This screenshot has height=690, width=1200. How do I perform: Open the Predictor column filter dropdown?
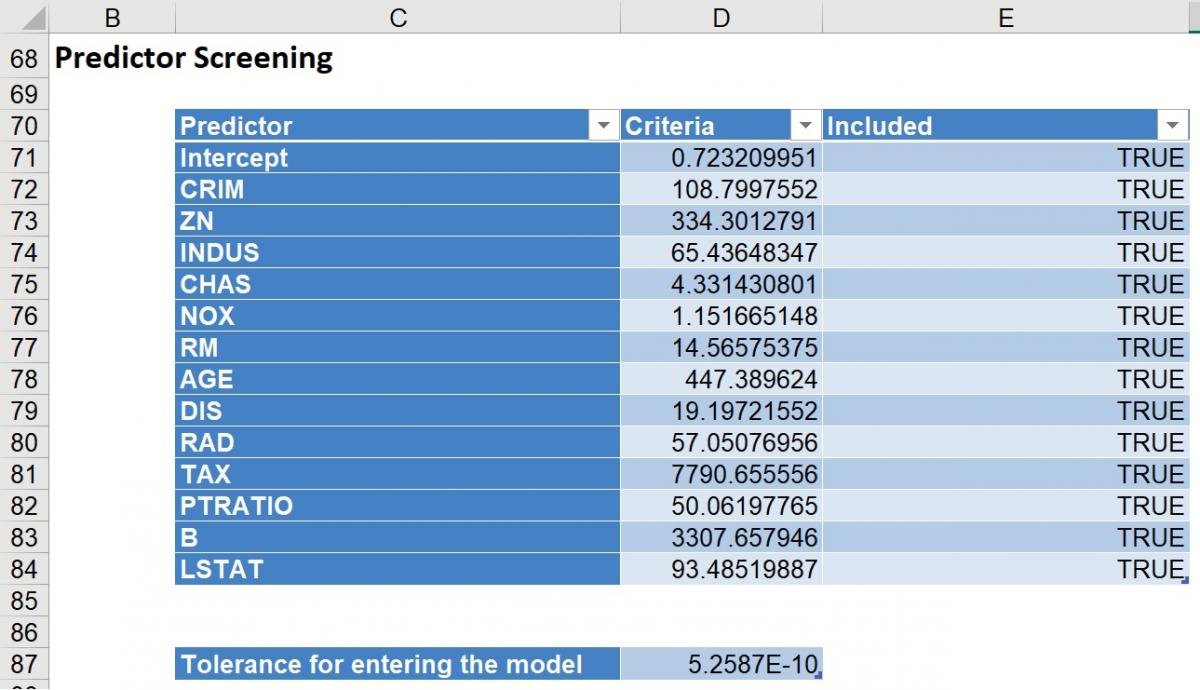[603, 126]
